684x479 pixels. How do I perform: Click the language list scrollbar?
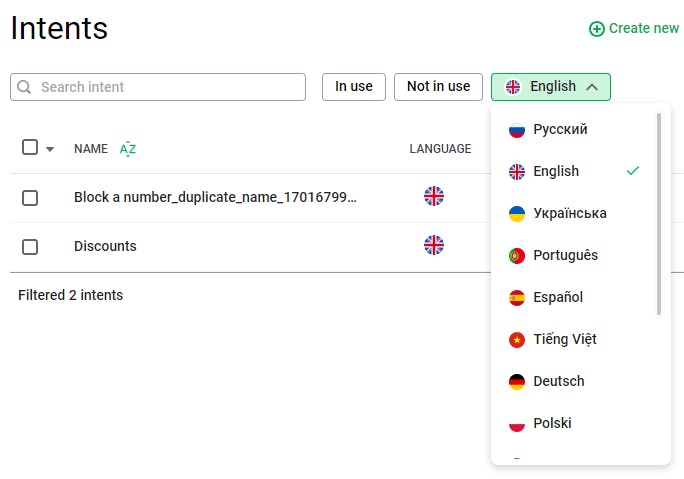coord(659,214)
